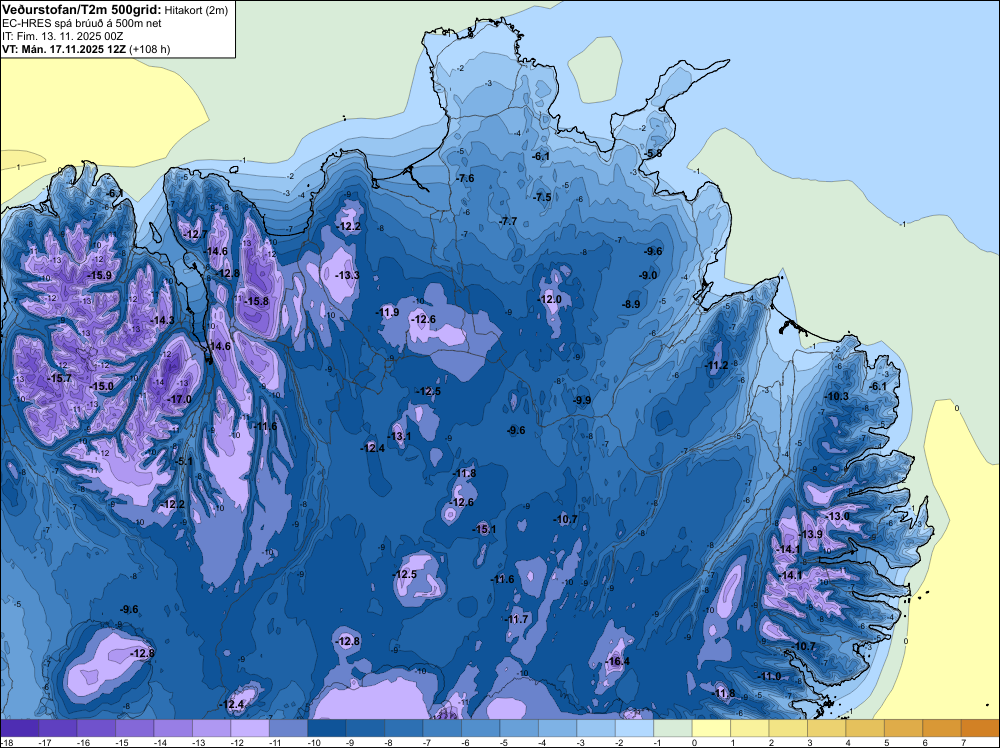Click the -12.0 temperature label

[549, 299]
